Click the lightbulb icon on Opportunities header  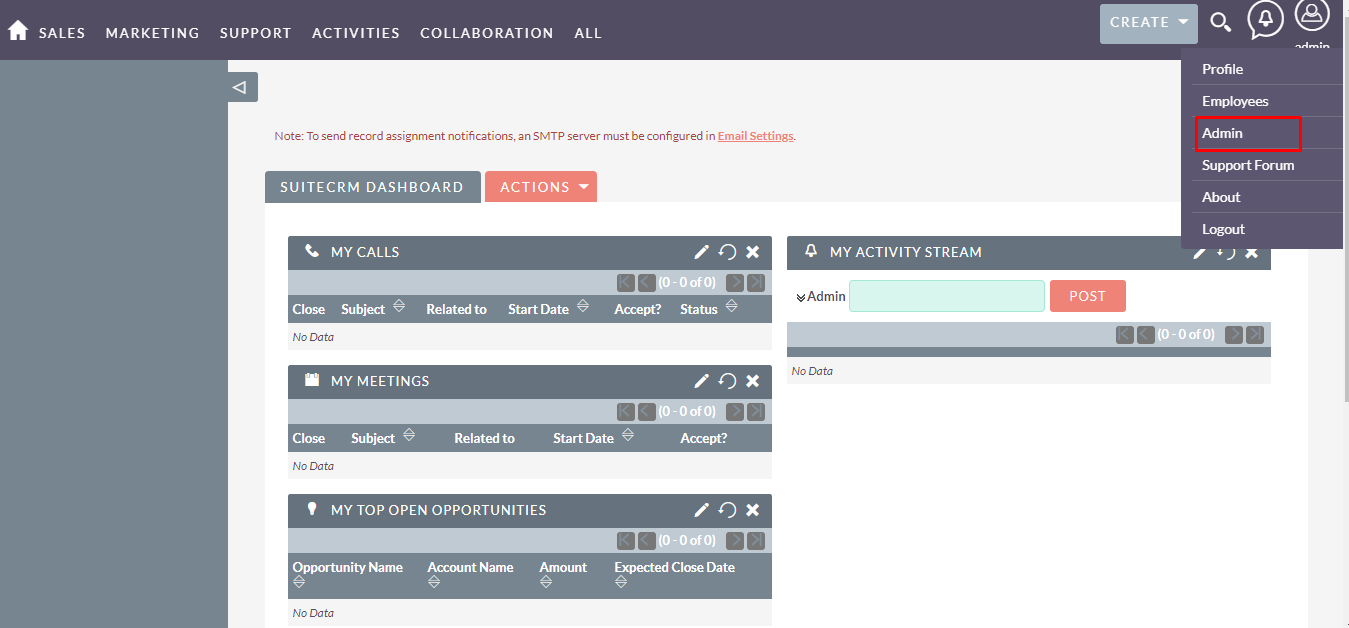pyautogui.click(x=312, y=509)
